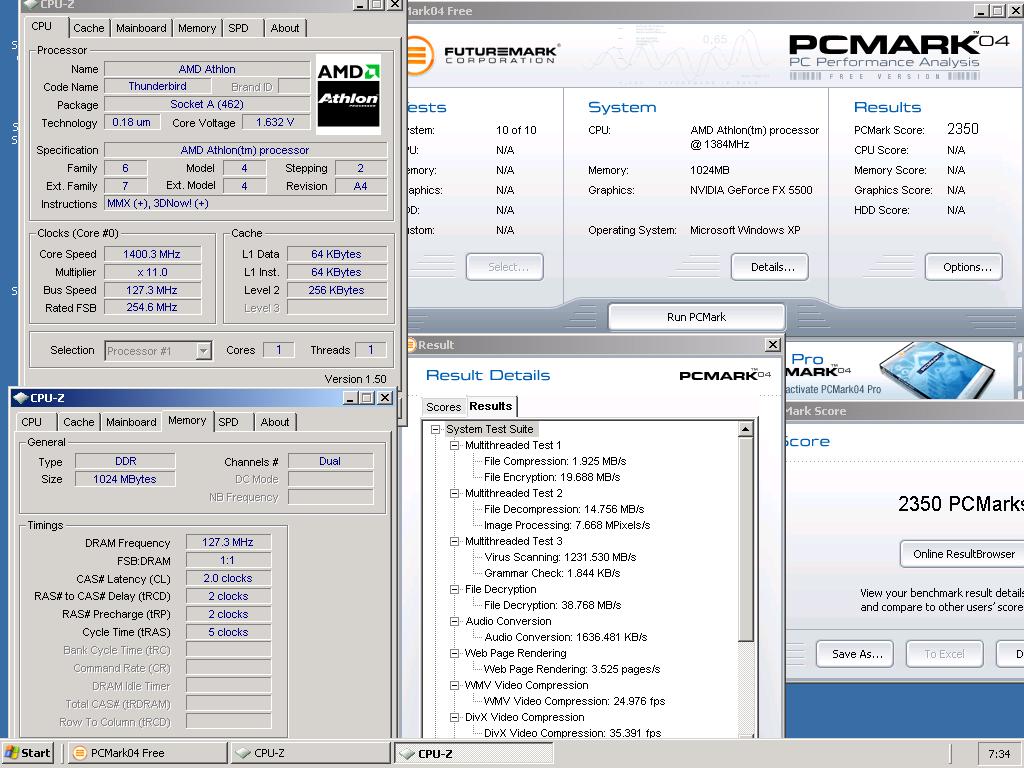This screenshot has height=768, width=1024.
Task: Switch to Results tab in Result Details
Action: pos(490,406)
